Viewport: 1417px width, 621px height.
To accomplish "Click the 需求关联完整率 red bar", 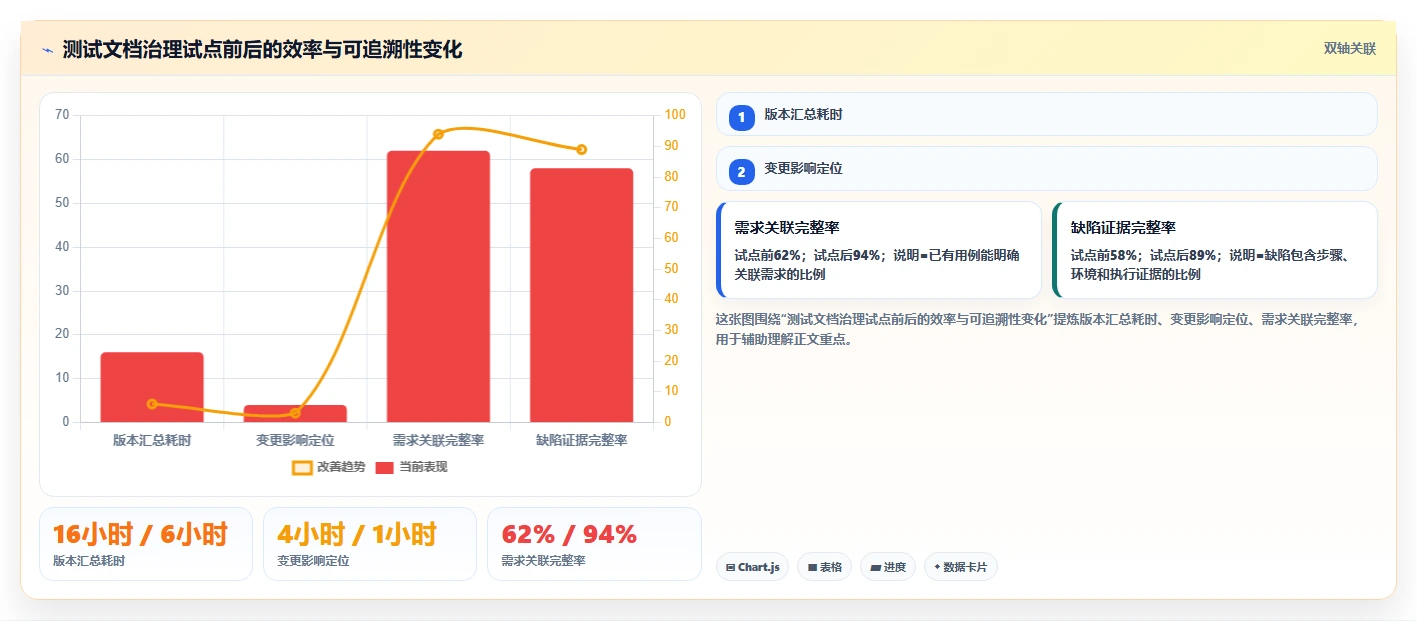I will click(x=438, y=286).
